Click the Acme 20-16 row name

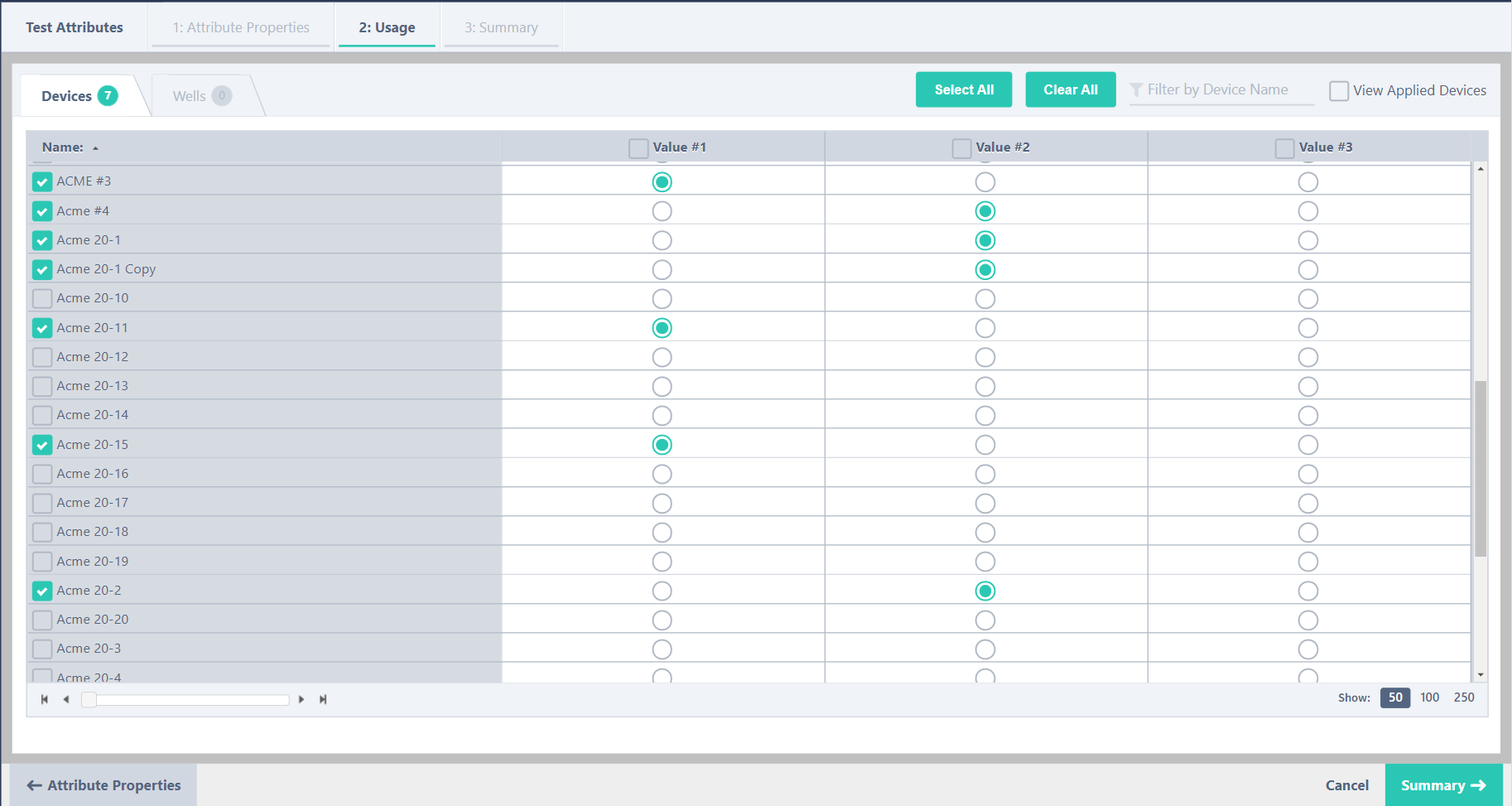point(93,474)
